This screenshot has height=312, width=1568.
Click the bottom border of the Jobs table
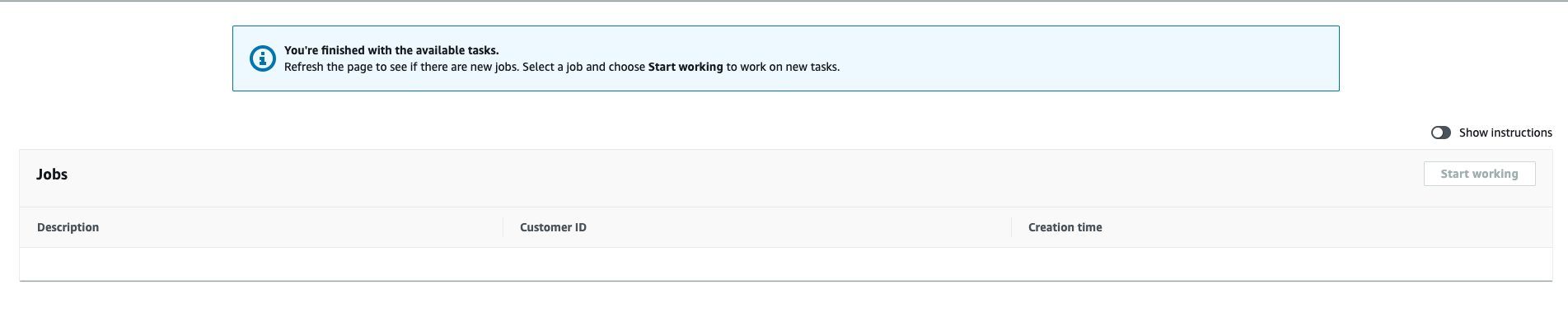[x=786, y=281]
